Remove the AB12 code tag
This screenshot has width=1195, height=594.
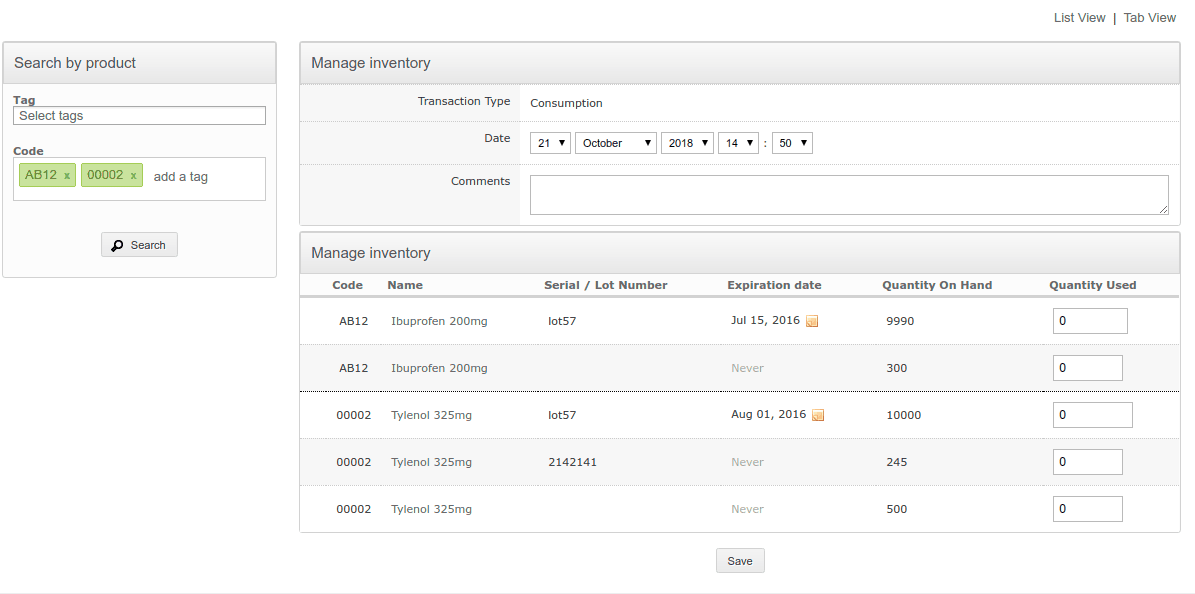point(67,176)
